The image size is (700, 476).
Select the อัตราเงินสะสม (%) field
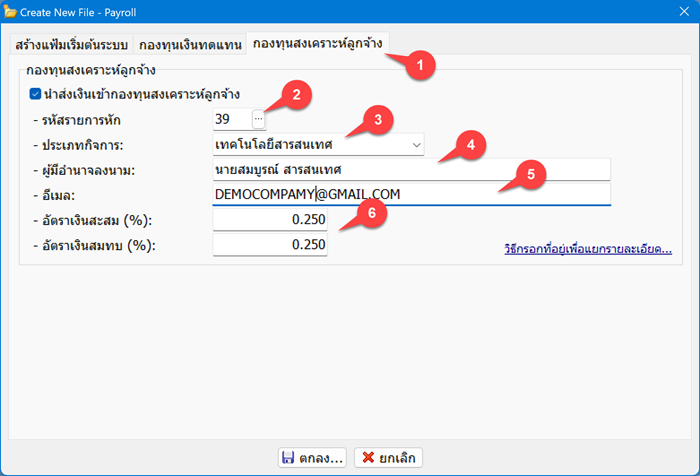point(270,219)
